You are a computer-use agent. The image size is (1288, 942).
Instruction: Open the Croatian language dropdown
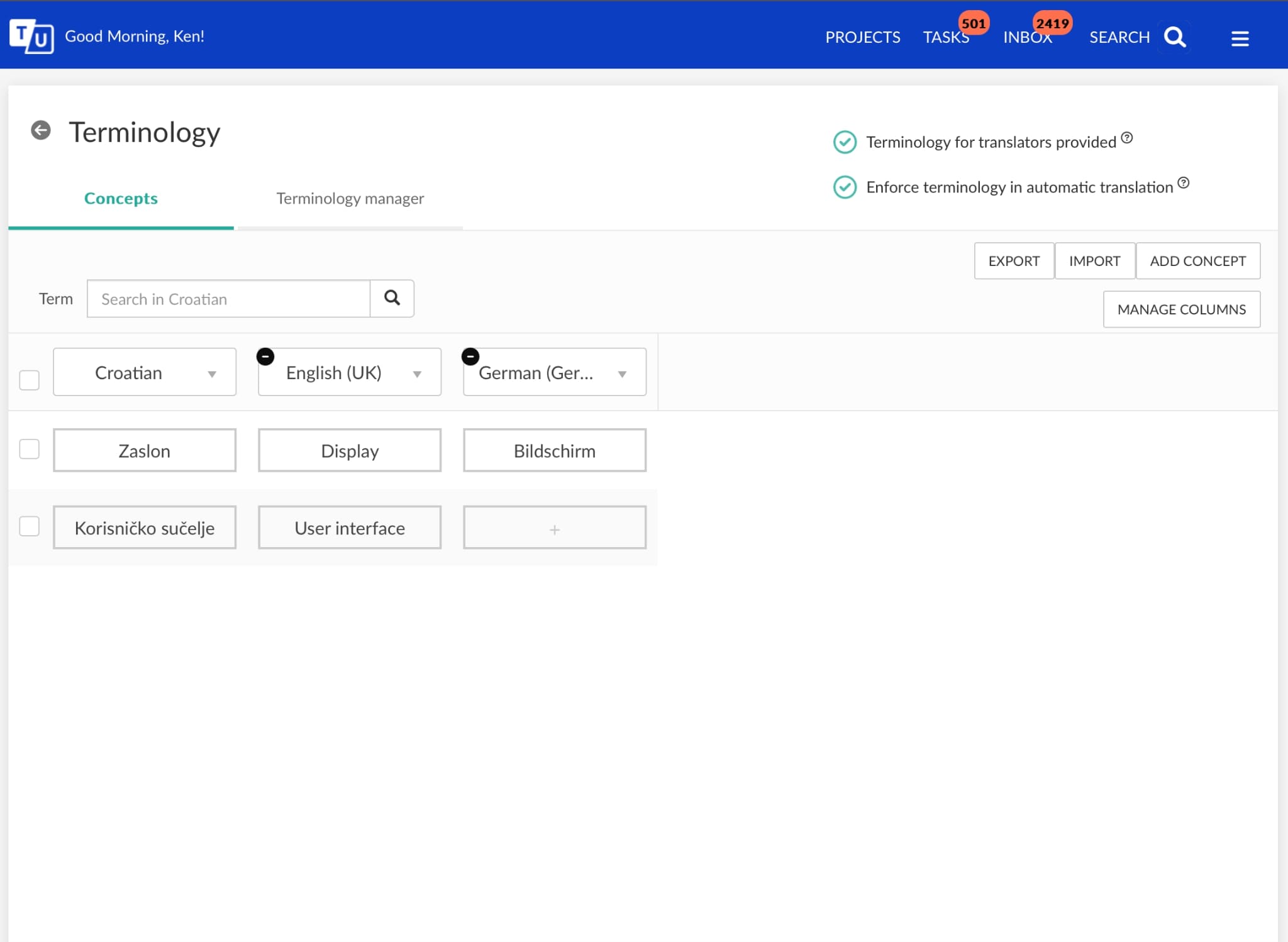tap(145, 372)
